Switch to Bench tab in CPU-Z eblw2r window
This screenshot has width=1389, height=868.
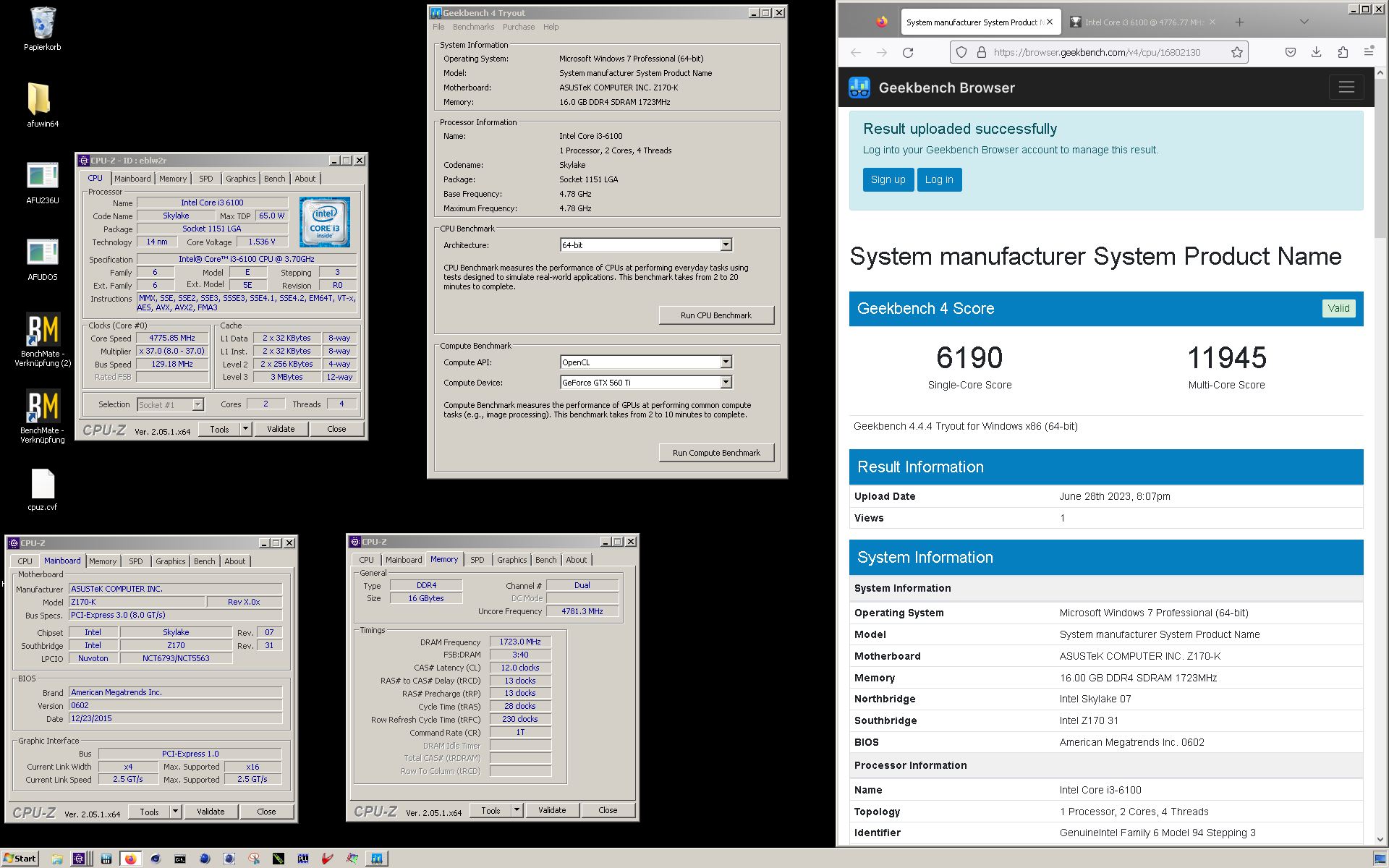(x=274, y=179)
